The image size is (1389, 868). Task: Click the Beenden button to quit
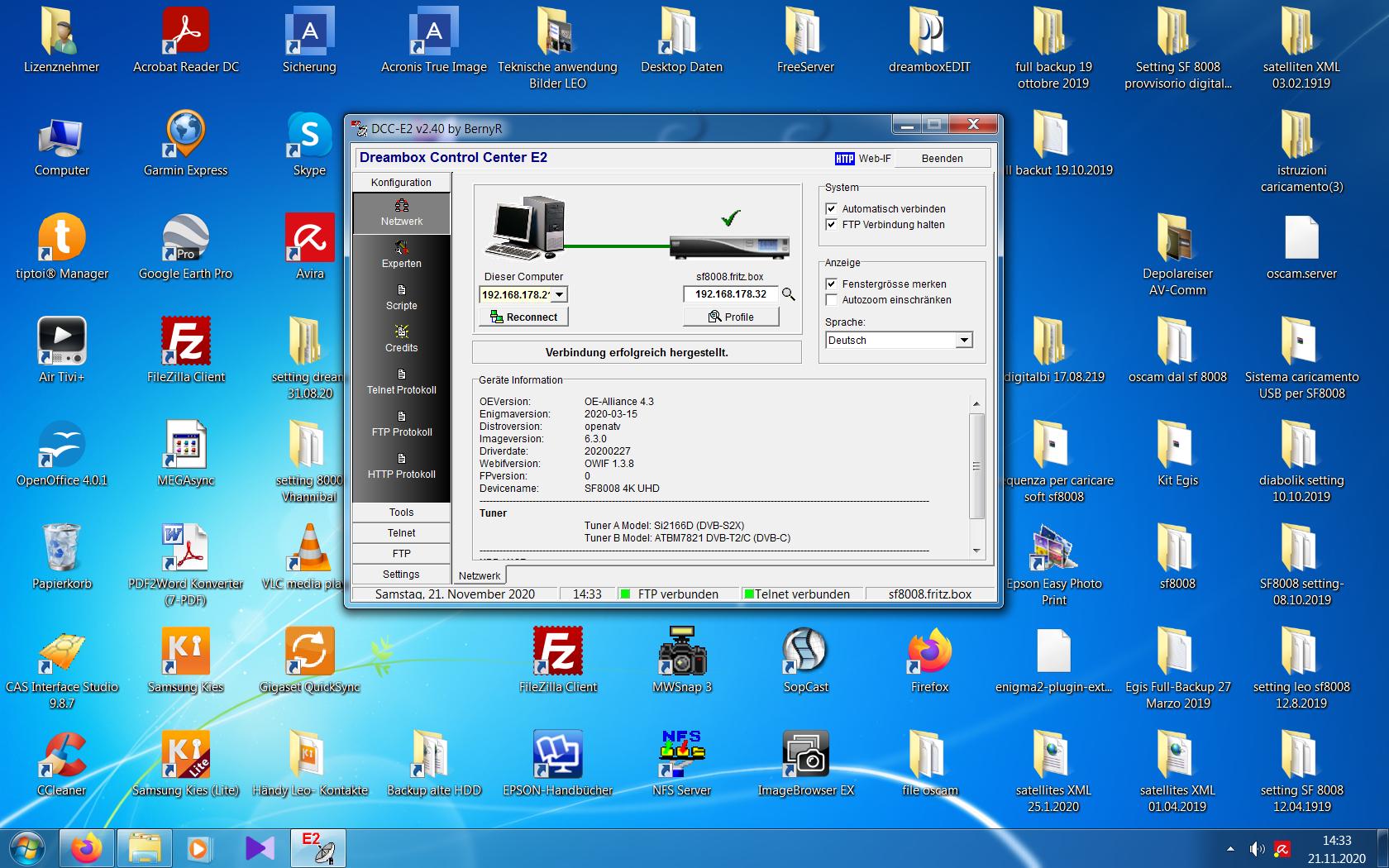(x=943, y=159)
